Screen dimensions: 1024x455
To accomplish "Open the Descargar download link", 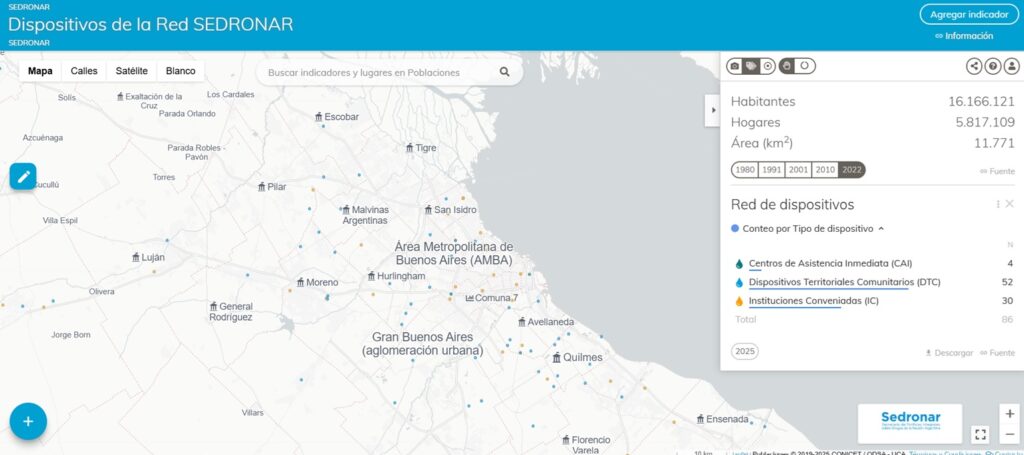I will (x=948, y=353).
